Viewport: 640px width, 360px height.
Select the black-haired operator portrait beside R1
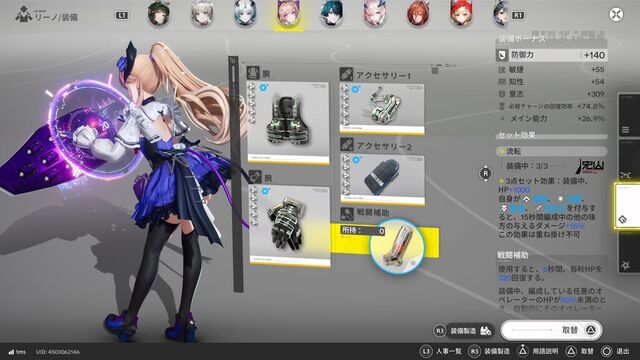click(x=500, y=14)
